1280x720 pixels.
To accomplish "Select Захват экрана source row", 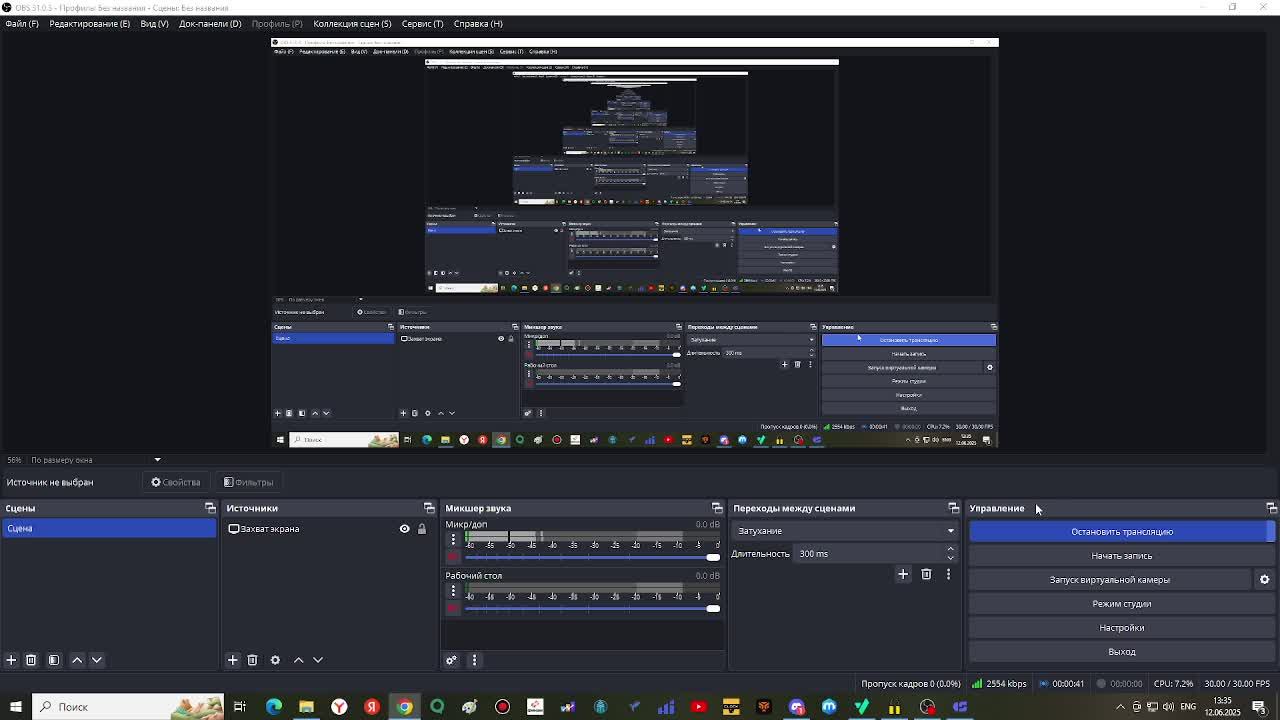I will click(331, 529).
